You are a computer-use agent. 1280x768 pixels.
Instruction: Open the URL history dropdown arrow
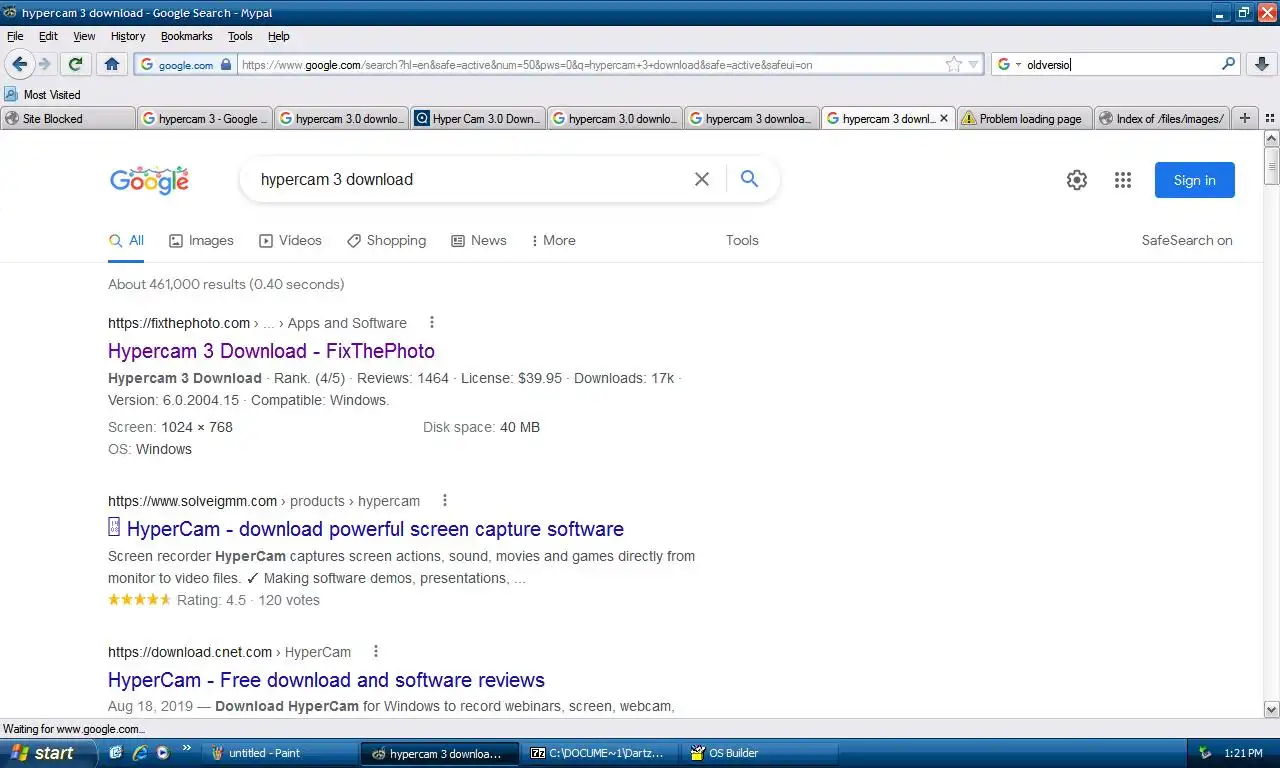(973, 64)
